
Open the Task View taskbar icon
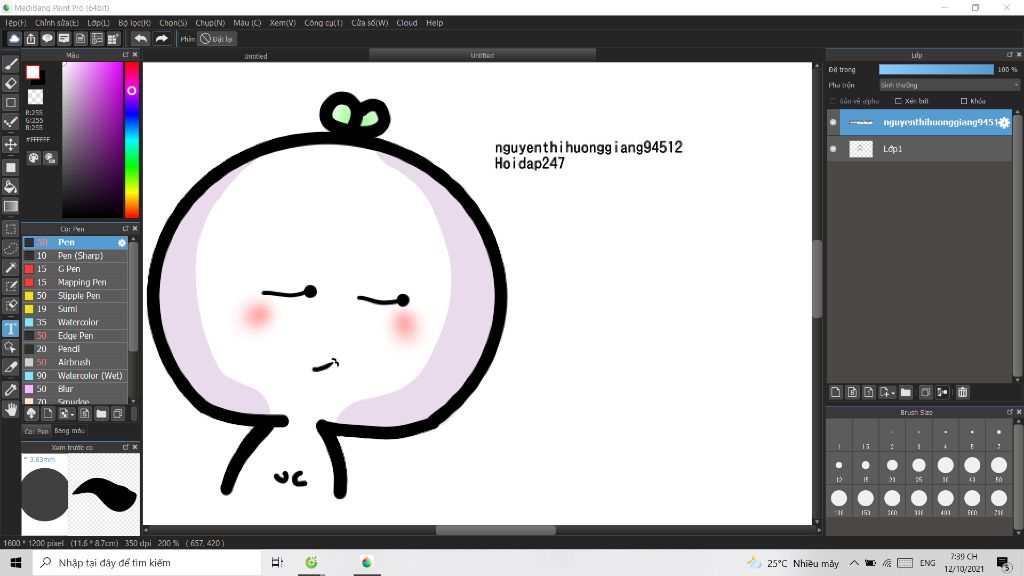tap(277, 562)
